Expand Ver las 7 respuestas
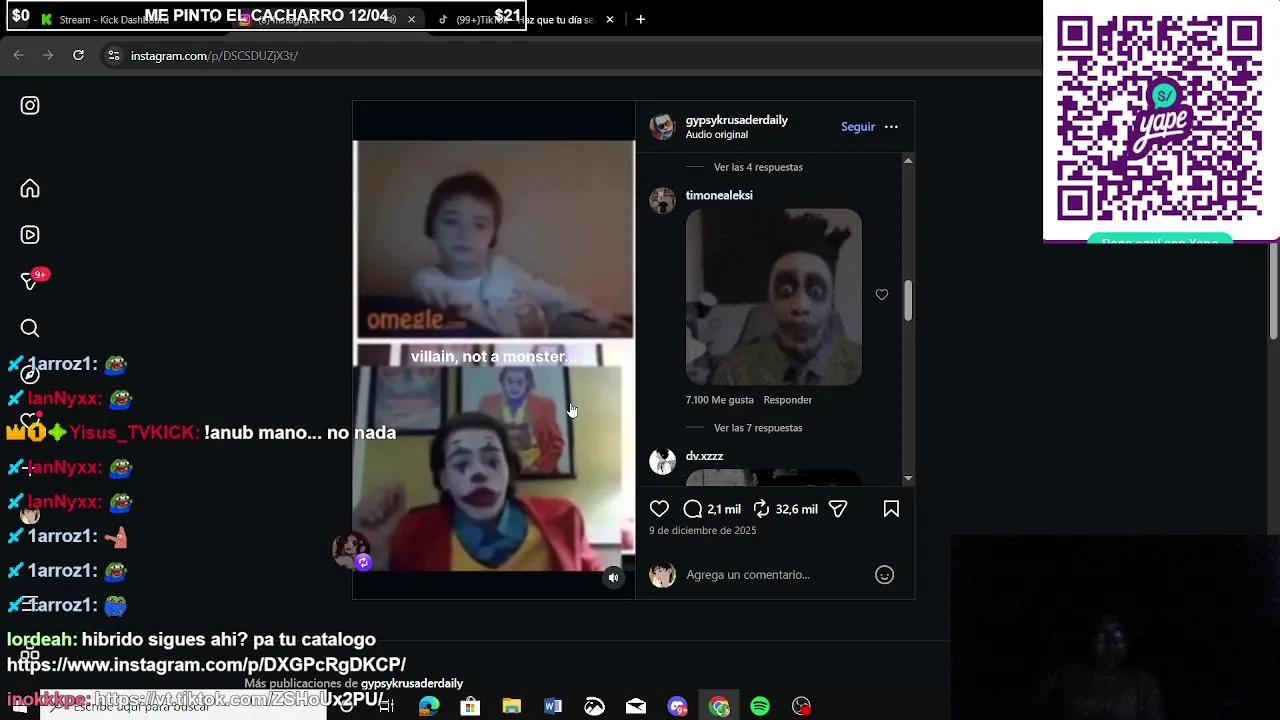The image size is (1280, 720). 758,428
